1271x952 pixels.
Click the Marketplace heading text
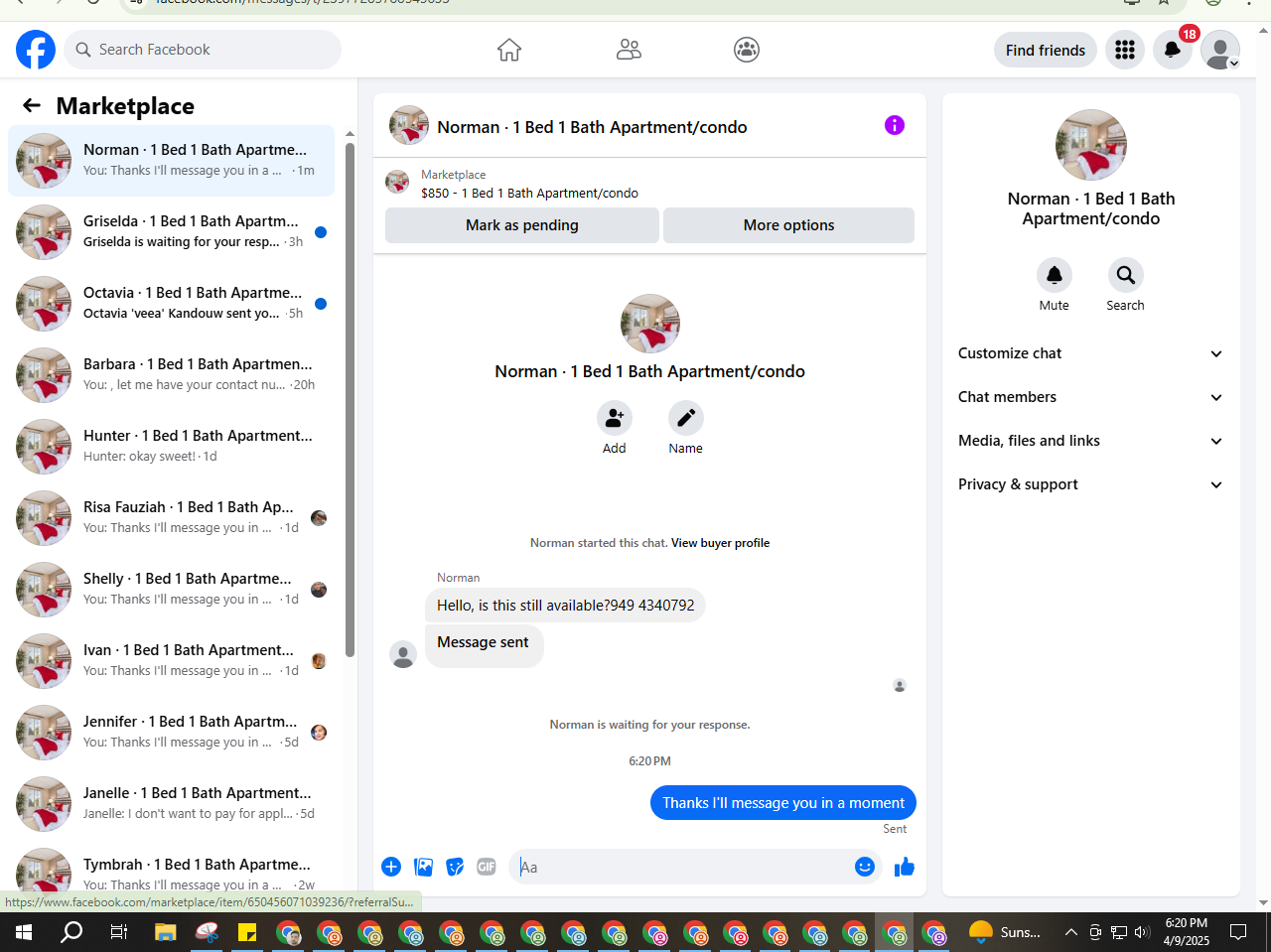tap(125, 106)
